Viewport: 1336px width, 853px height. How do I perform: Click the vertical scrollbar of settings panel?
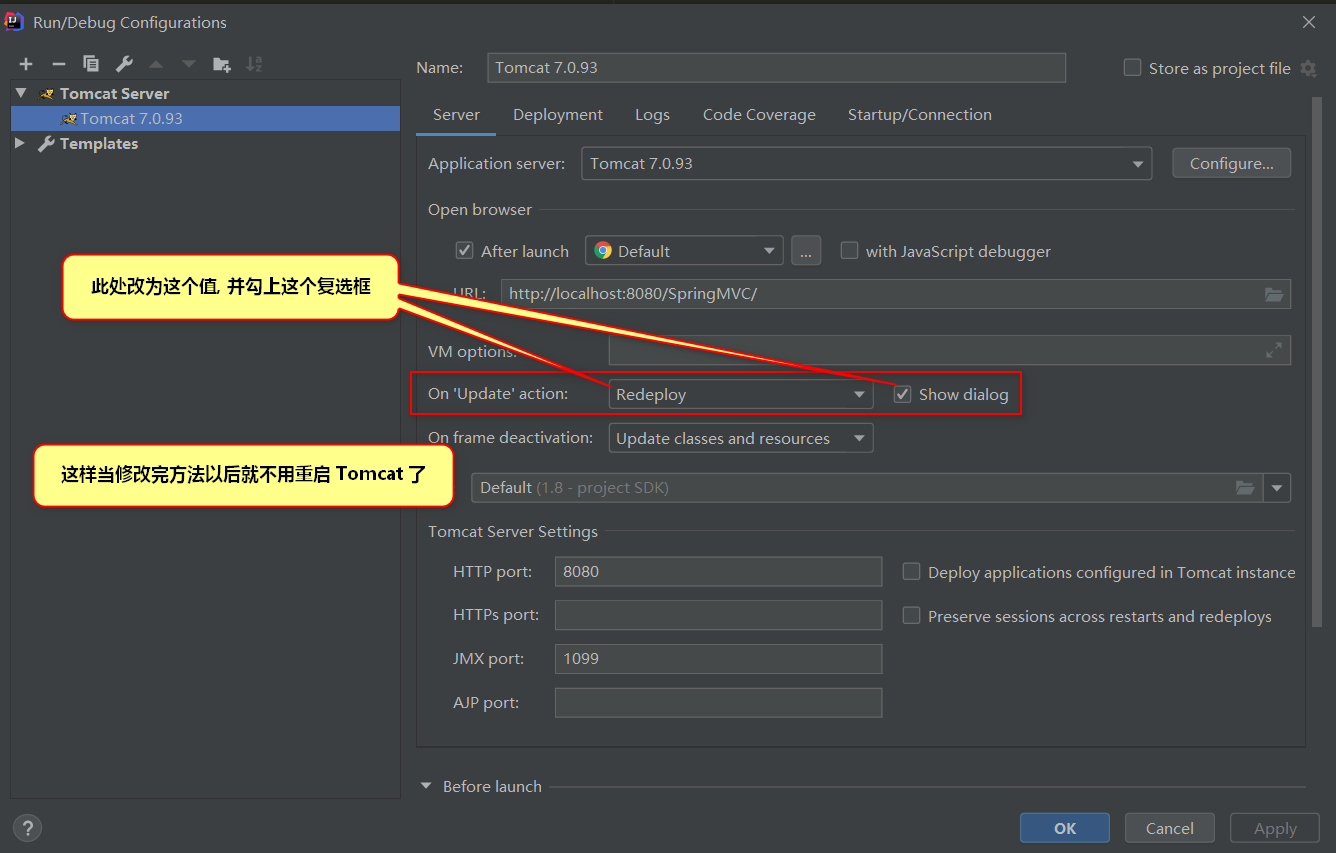1317,360
